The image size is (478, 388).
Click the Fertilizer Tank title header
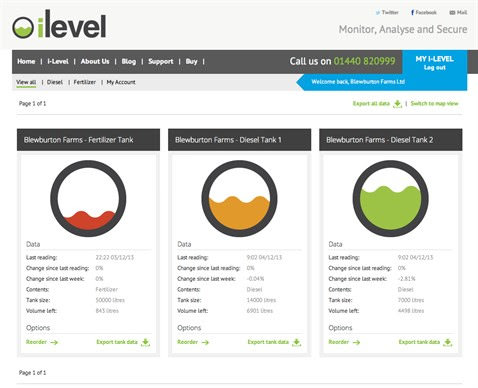tap(88, 140)
